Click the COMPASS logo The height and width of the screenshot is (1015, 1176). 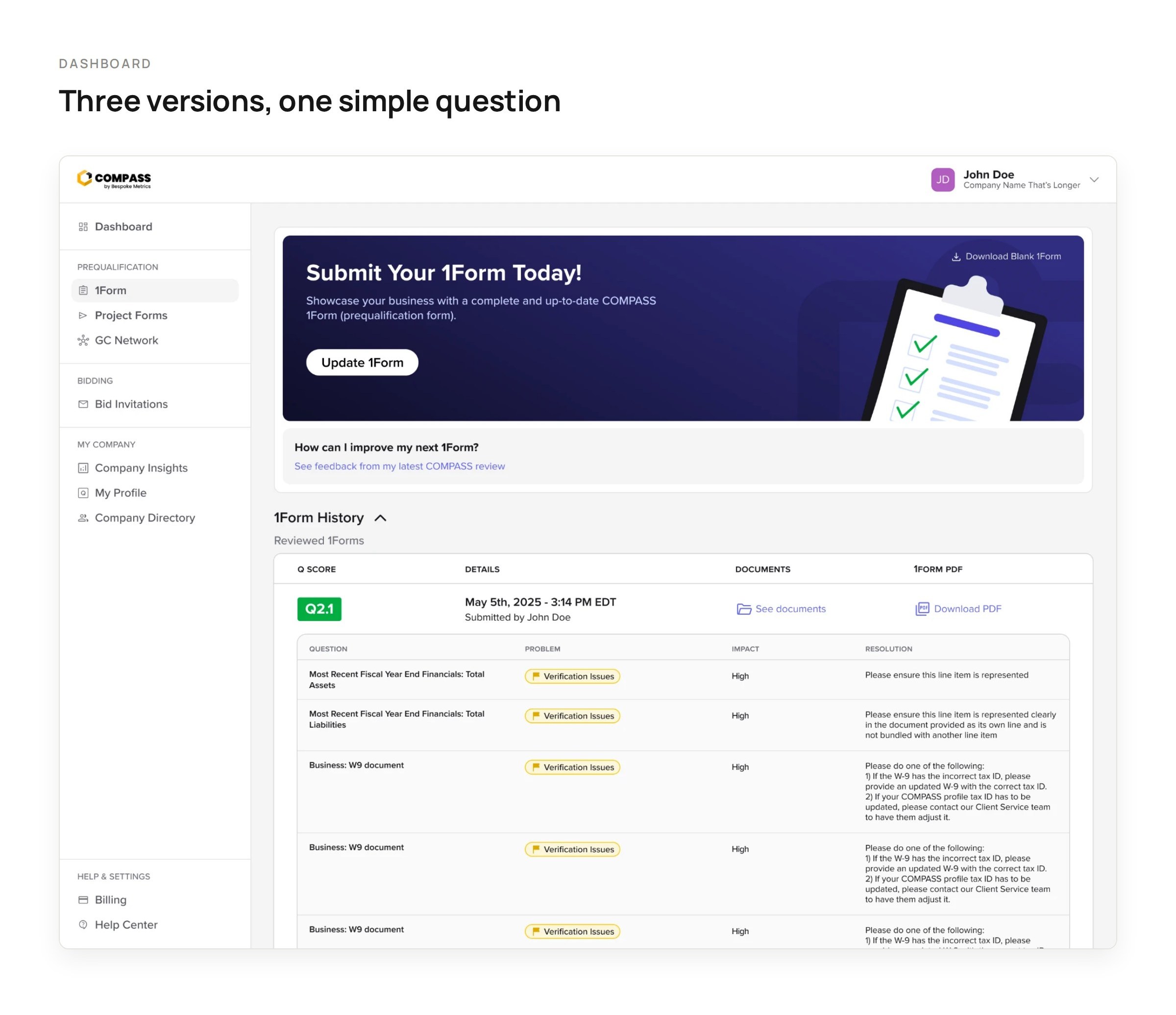click(114, 179)
